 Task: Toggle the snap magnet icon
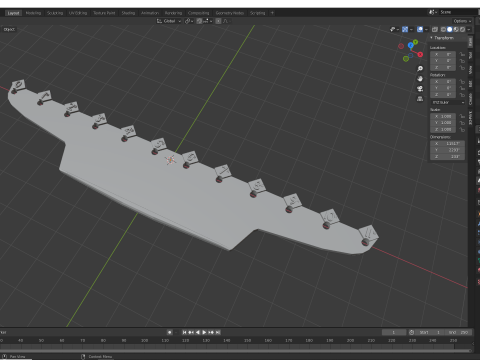(x=199, y=21)
